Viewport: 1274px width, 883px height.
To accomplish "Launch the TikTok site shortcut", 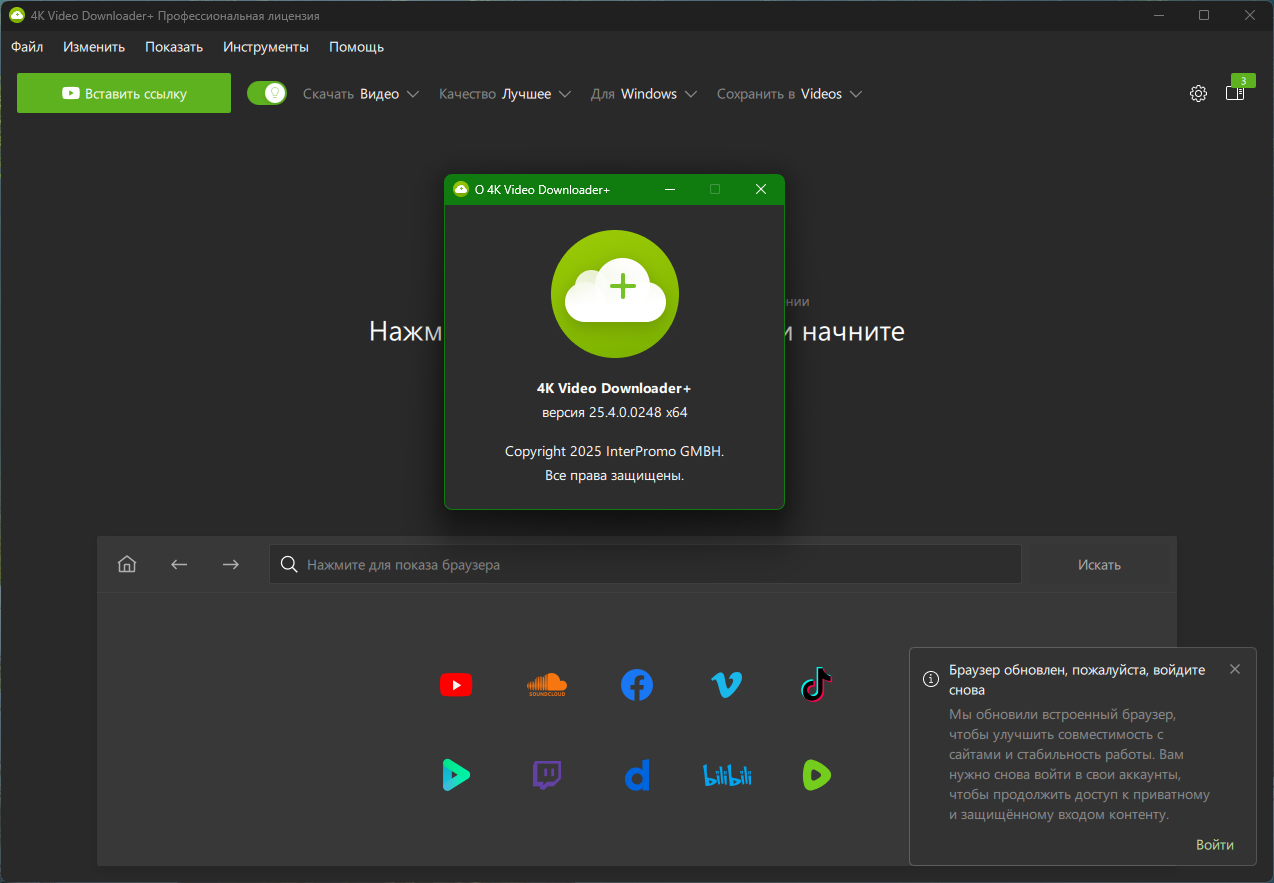I will [x=816, y=685].
